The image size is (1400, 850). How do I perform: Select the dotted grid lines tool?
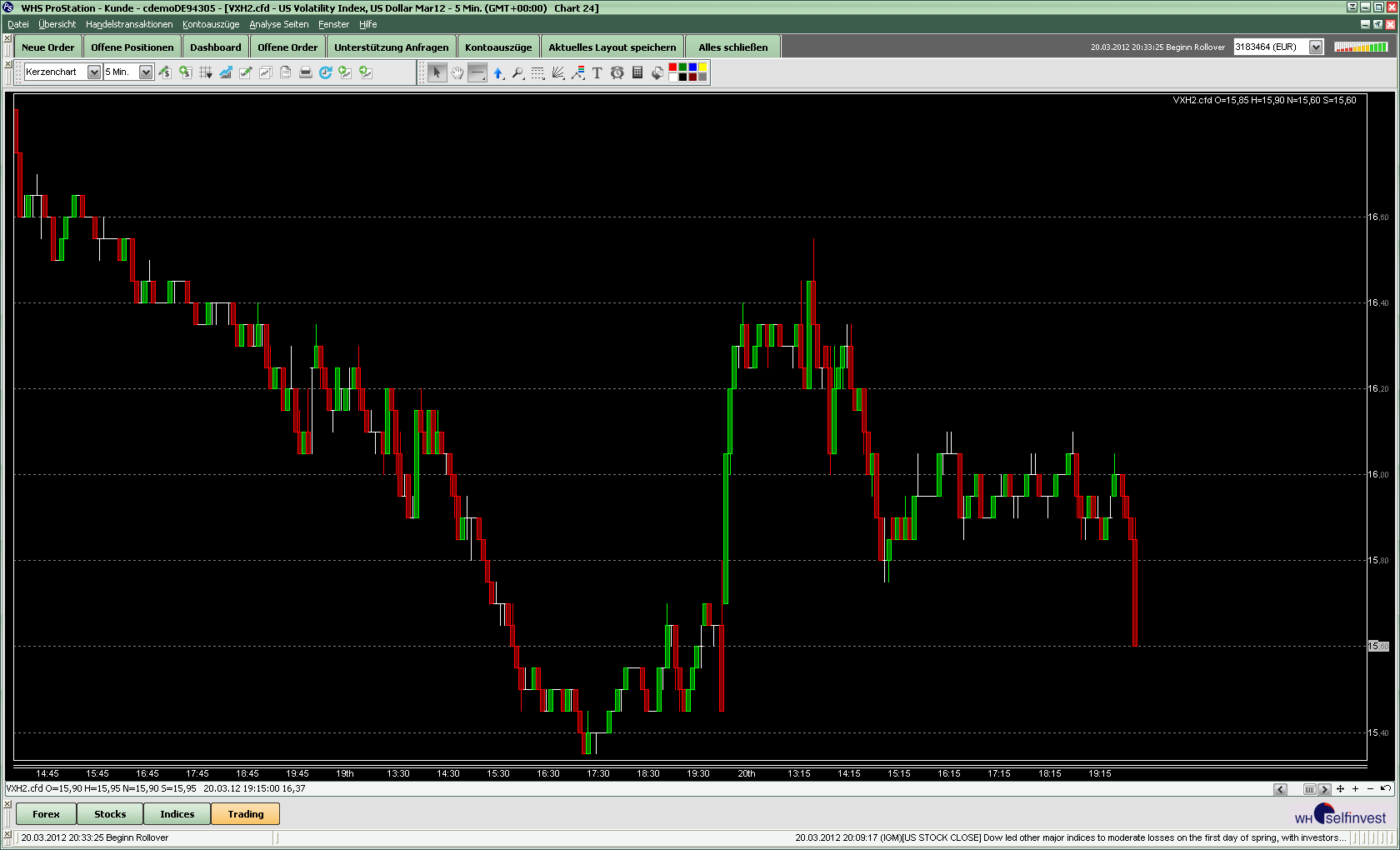click(538, 73)
